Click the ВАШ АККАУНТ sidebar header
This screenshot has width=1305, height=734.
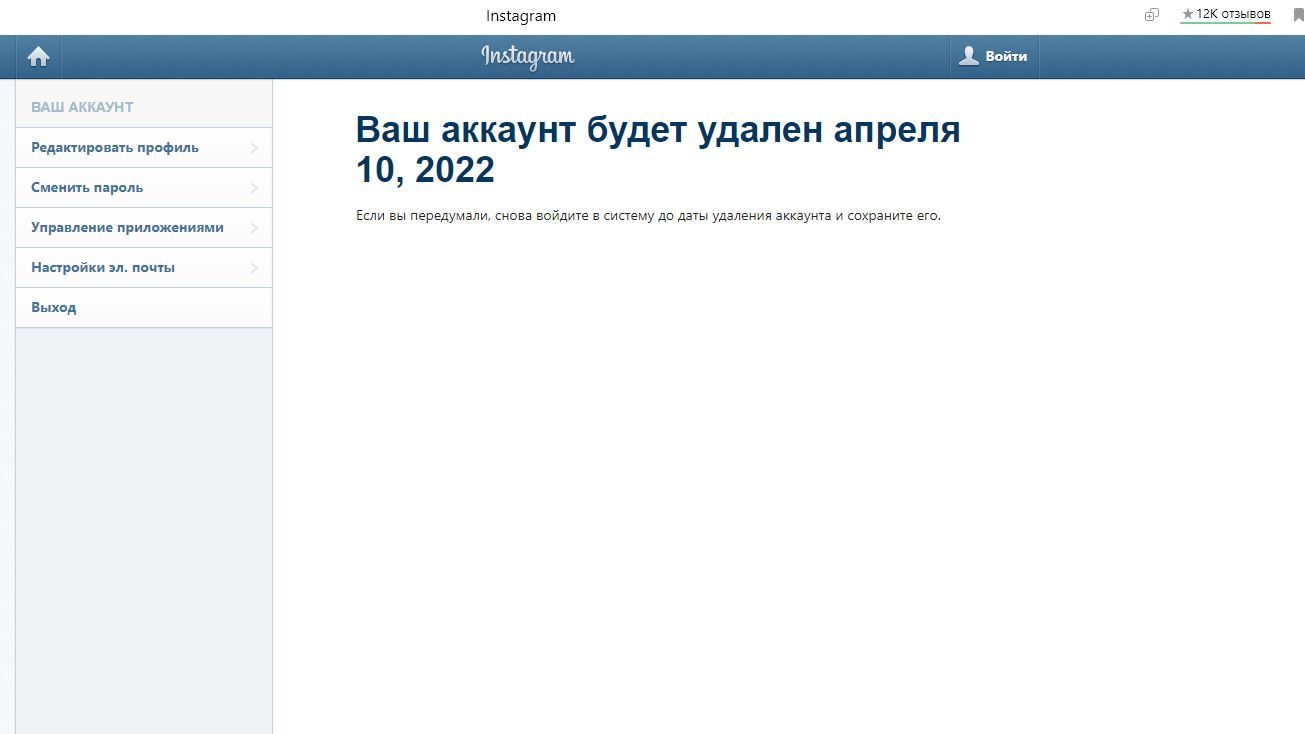tap(82, 107)
